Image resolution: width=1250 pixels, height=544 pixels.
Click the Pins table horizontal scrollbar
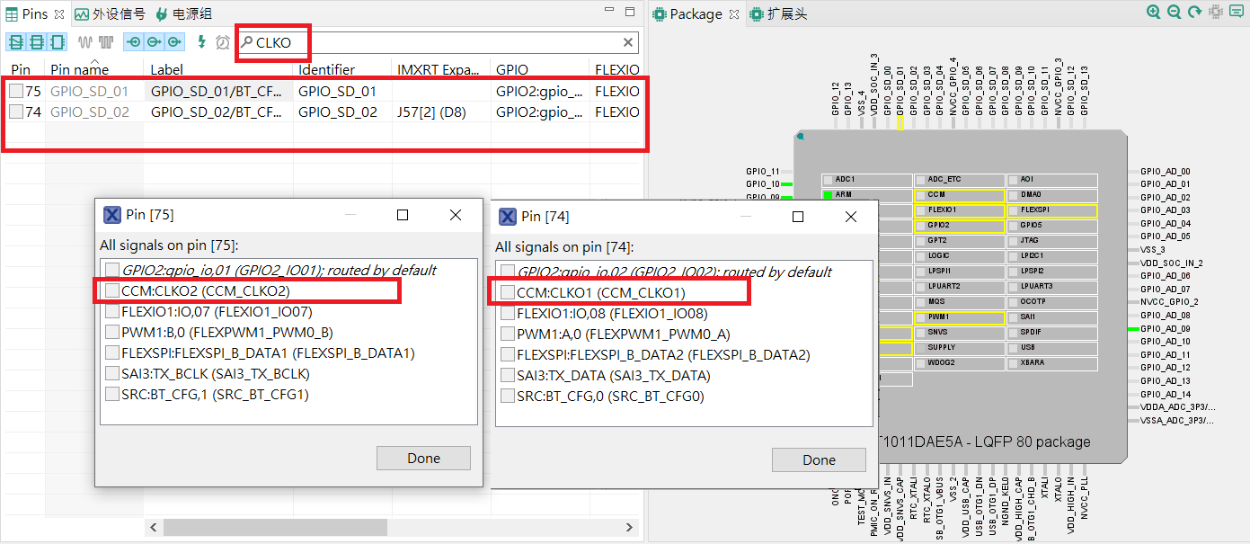(x=275, y=527)
